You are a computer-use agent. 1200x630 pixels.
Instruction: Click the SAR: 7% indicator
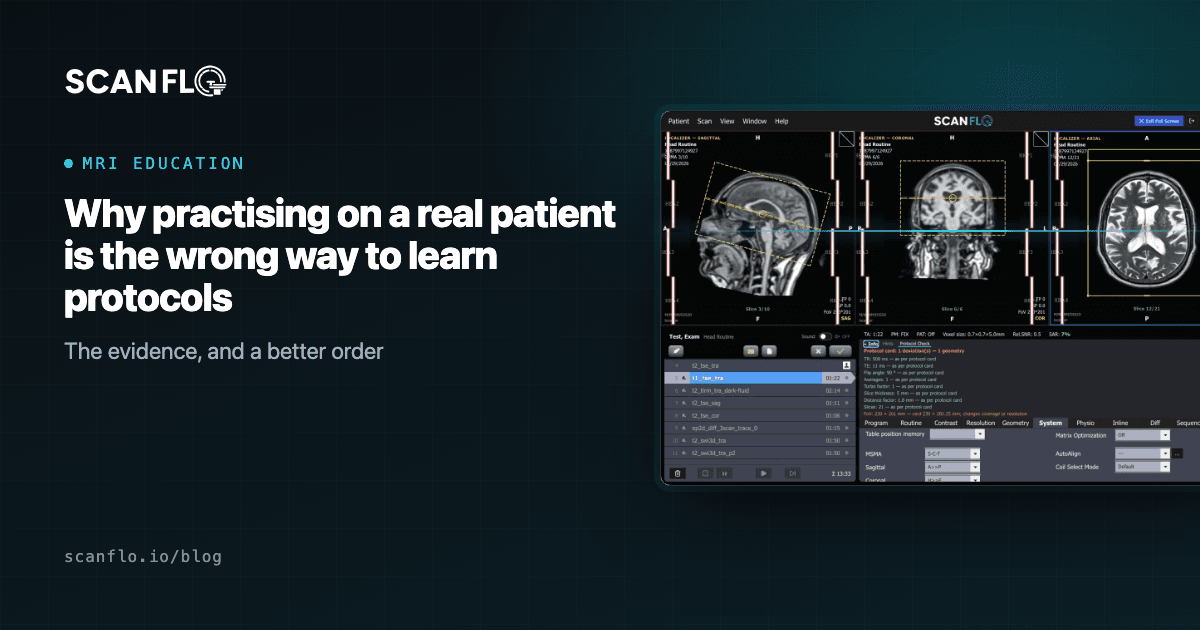pyautogui.click(x=1059, y=334)
